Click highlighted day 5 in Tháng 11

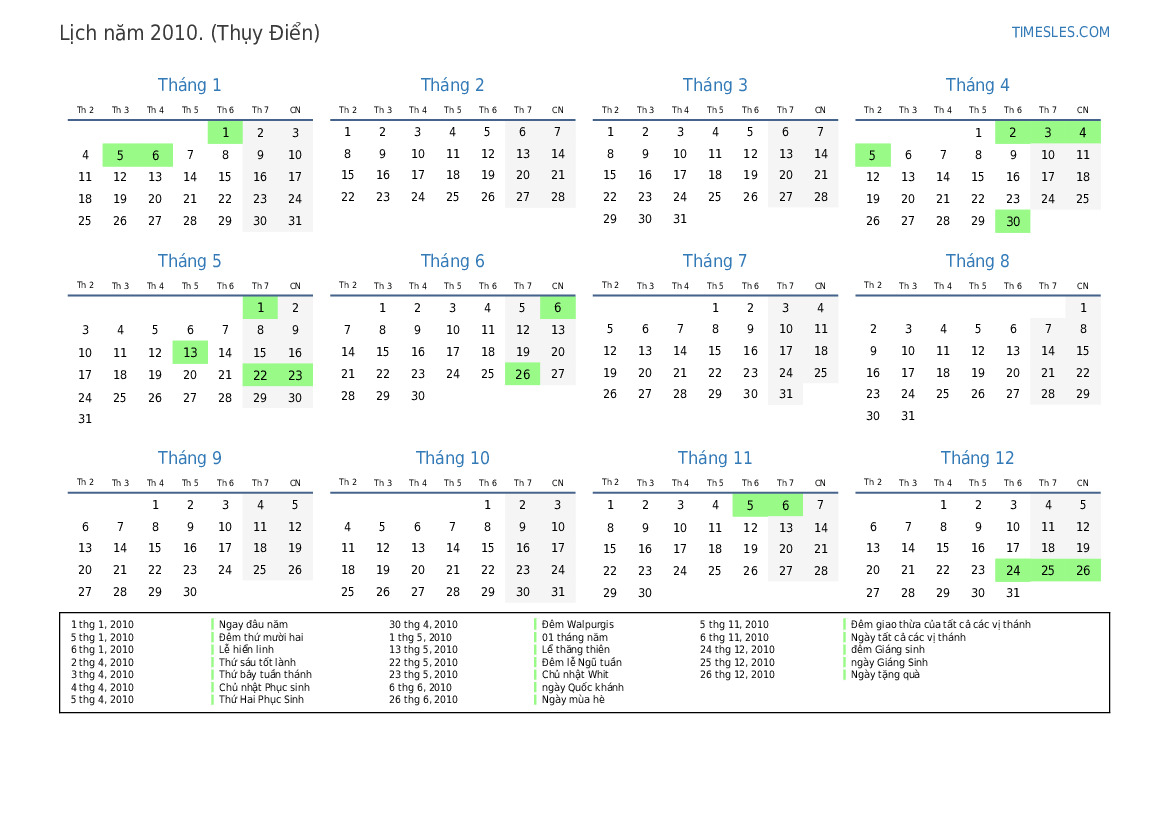[750, 505]
